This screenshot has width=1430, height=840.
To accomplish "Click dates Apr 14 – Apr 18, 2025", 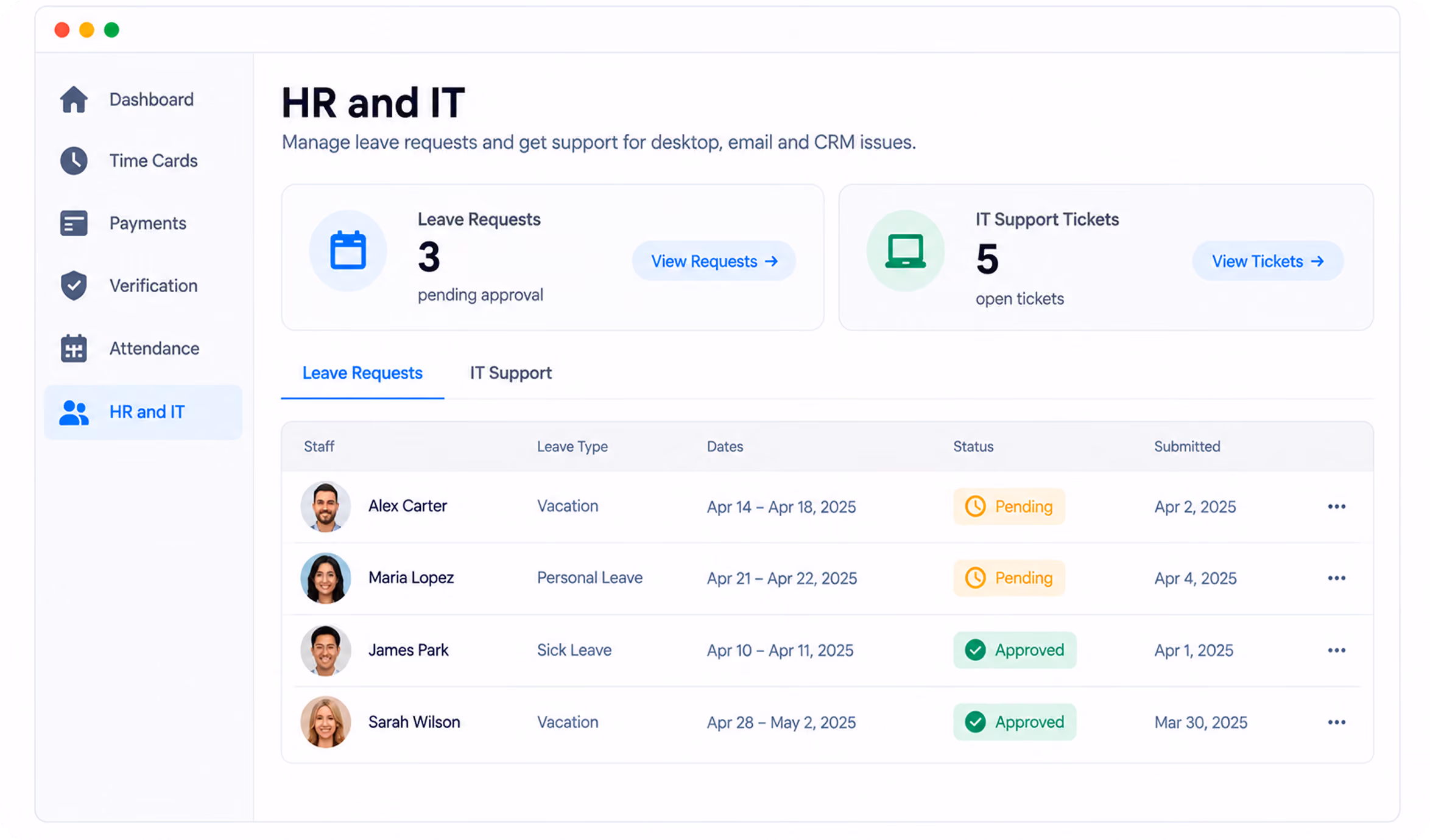I will pos(781,507).
